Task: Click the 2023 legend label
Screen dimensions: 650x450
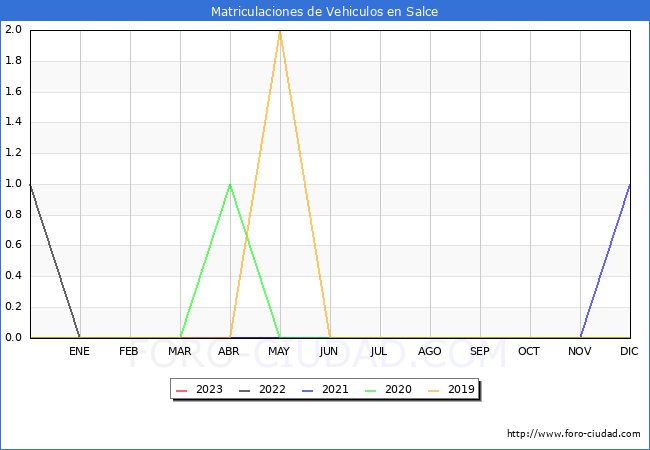Action: coord(209,390)
